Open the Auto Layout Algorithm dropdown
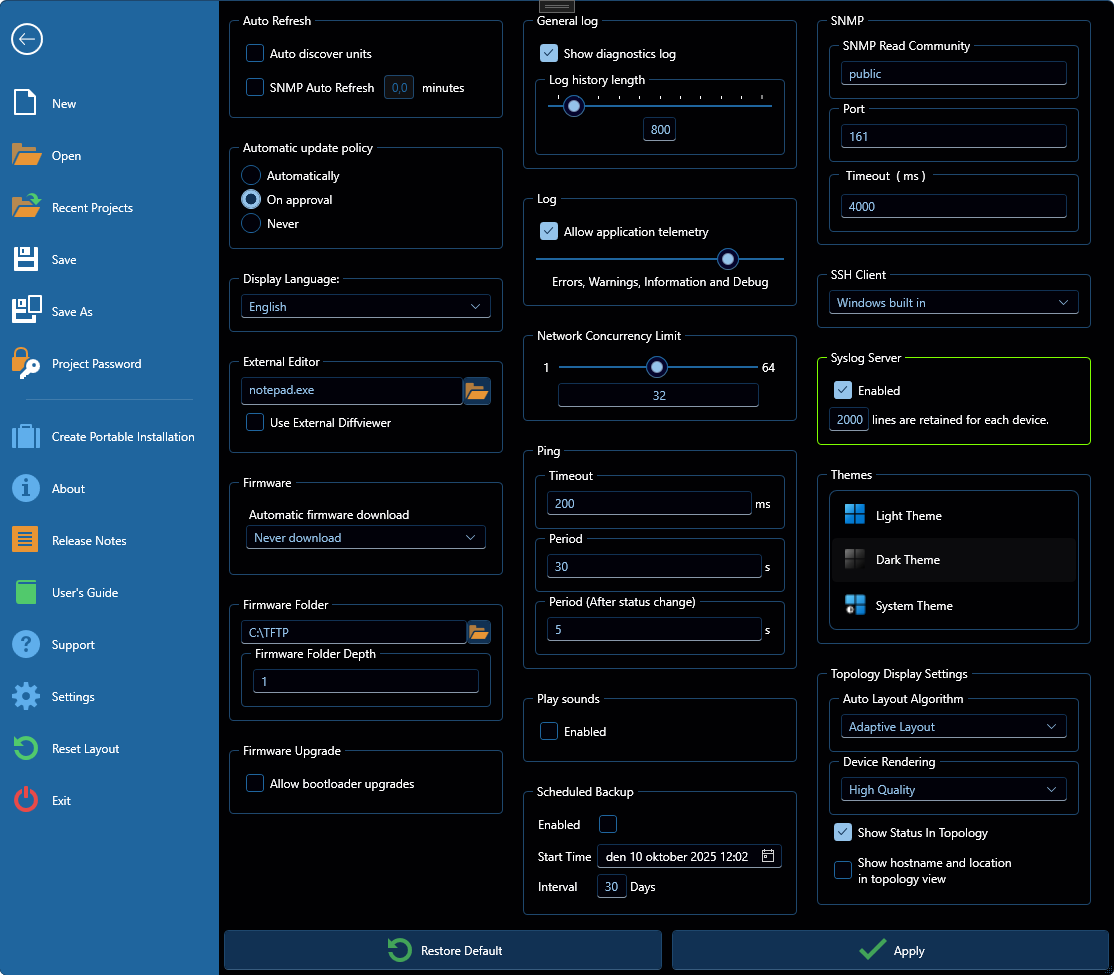 pos(953,726)
